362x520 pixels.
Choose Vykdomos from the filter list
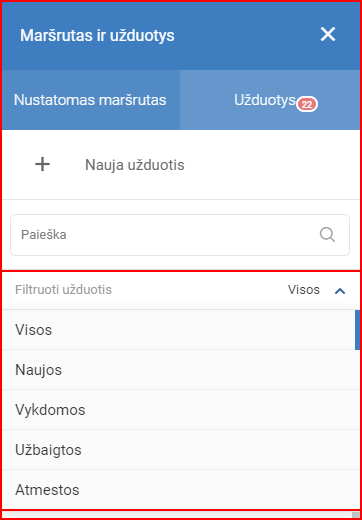[179, 410]
